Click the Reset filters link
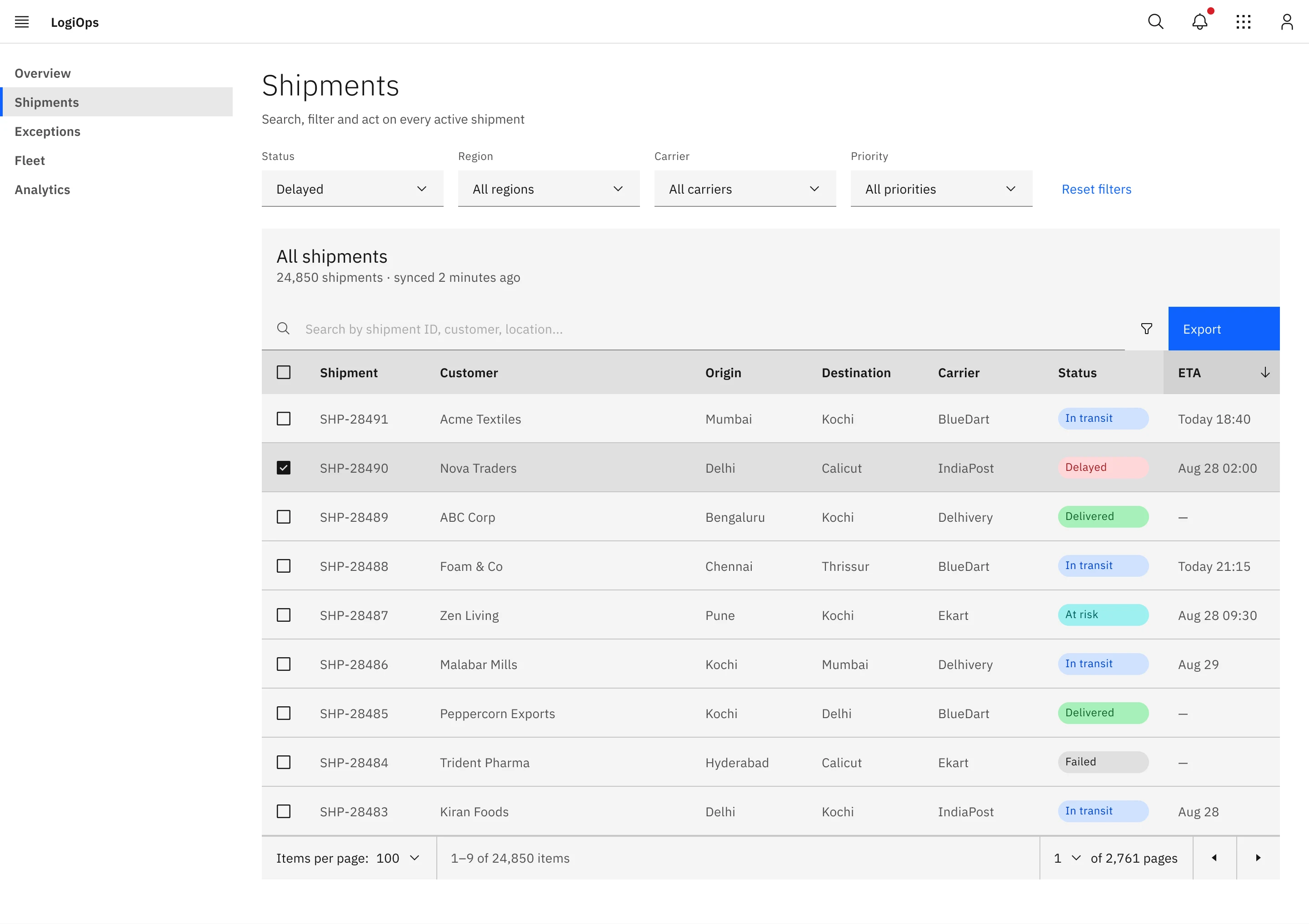The width and height of the screenshot is (1309, 924). (1096, 189)
